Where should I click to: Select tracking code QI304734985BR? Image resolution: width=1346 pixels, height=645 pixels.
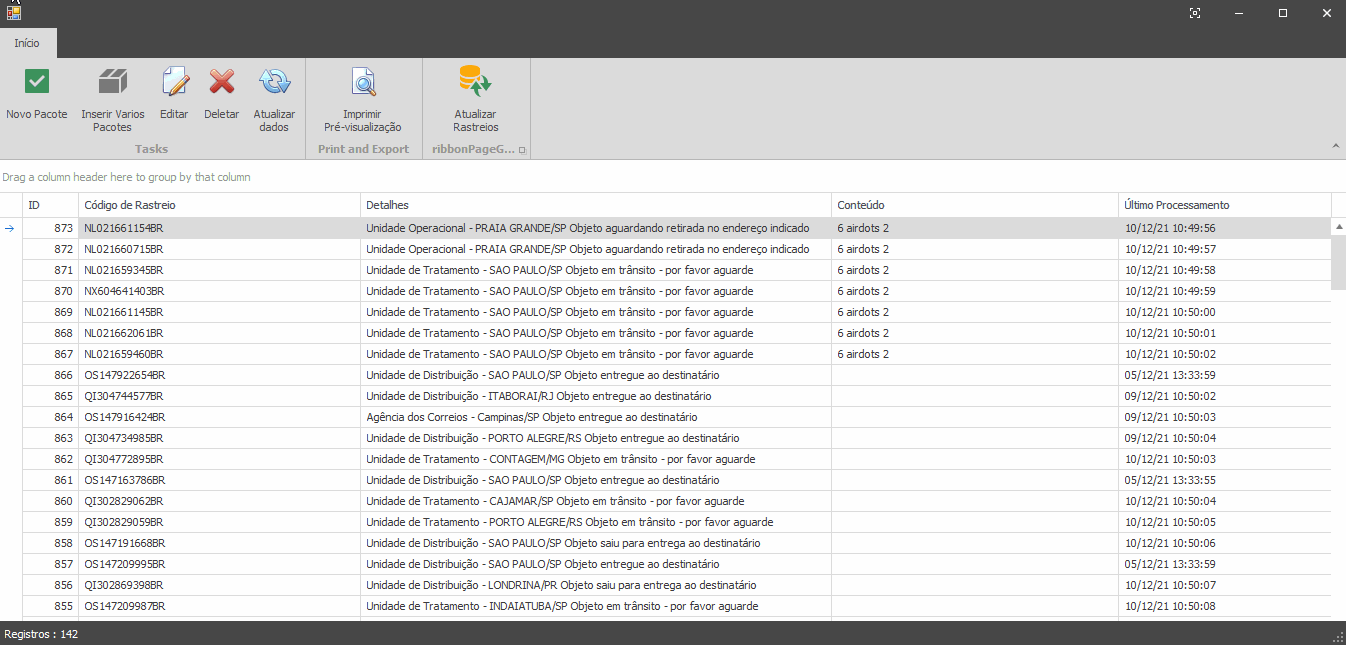124,438
